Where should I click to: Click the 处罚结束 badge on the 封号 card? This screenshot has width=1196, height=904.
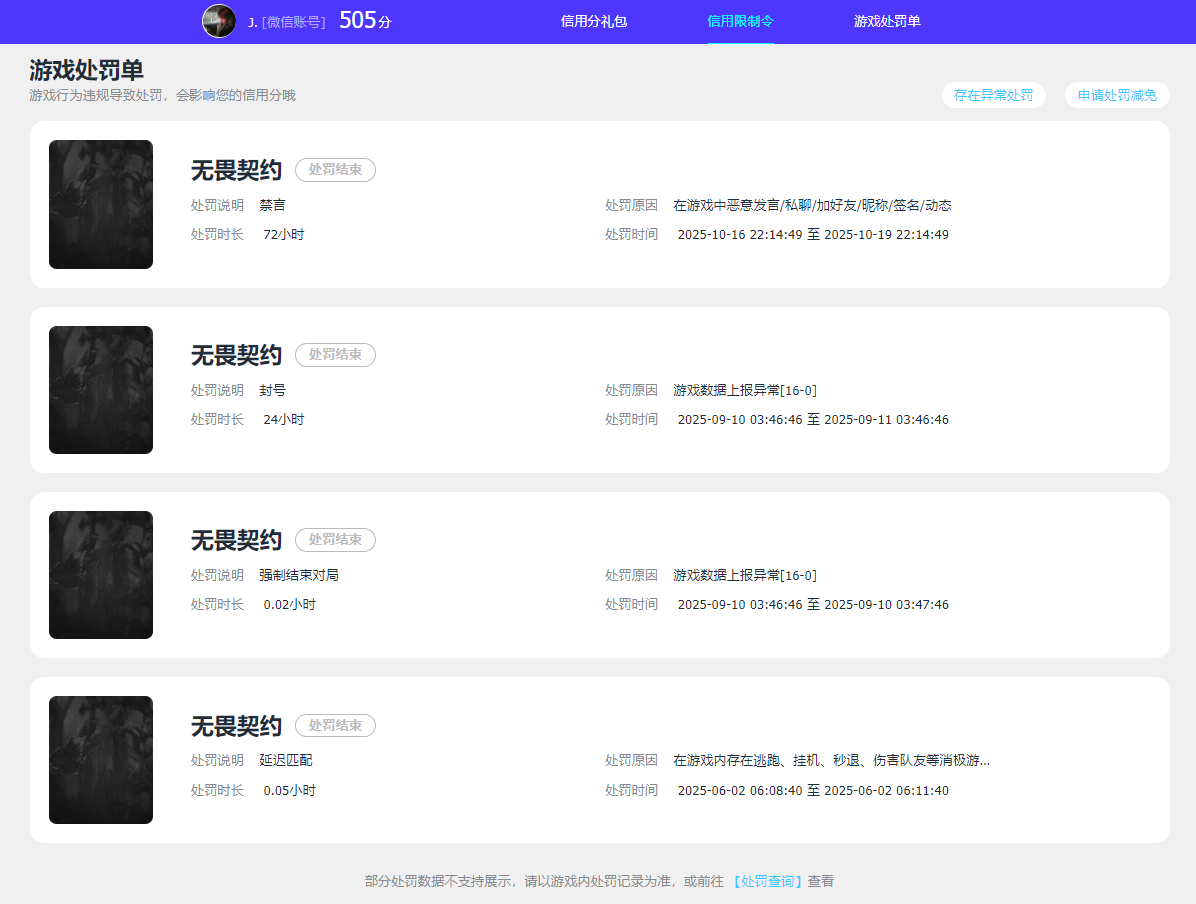pyautogui.click(x=335, y=355)
